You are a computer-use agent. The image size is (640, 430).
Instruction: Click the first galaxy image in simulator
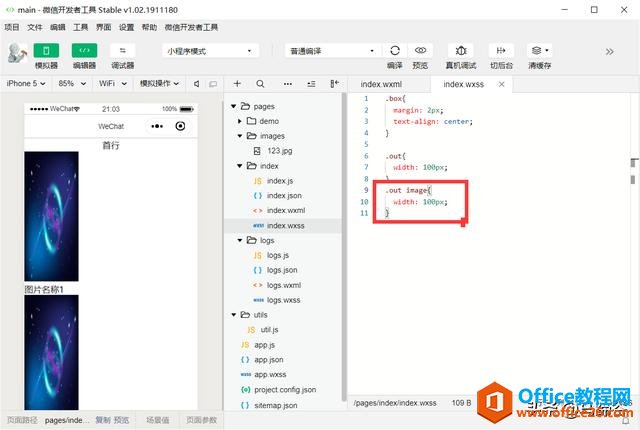pos(51,216)
